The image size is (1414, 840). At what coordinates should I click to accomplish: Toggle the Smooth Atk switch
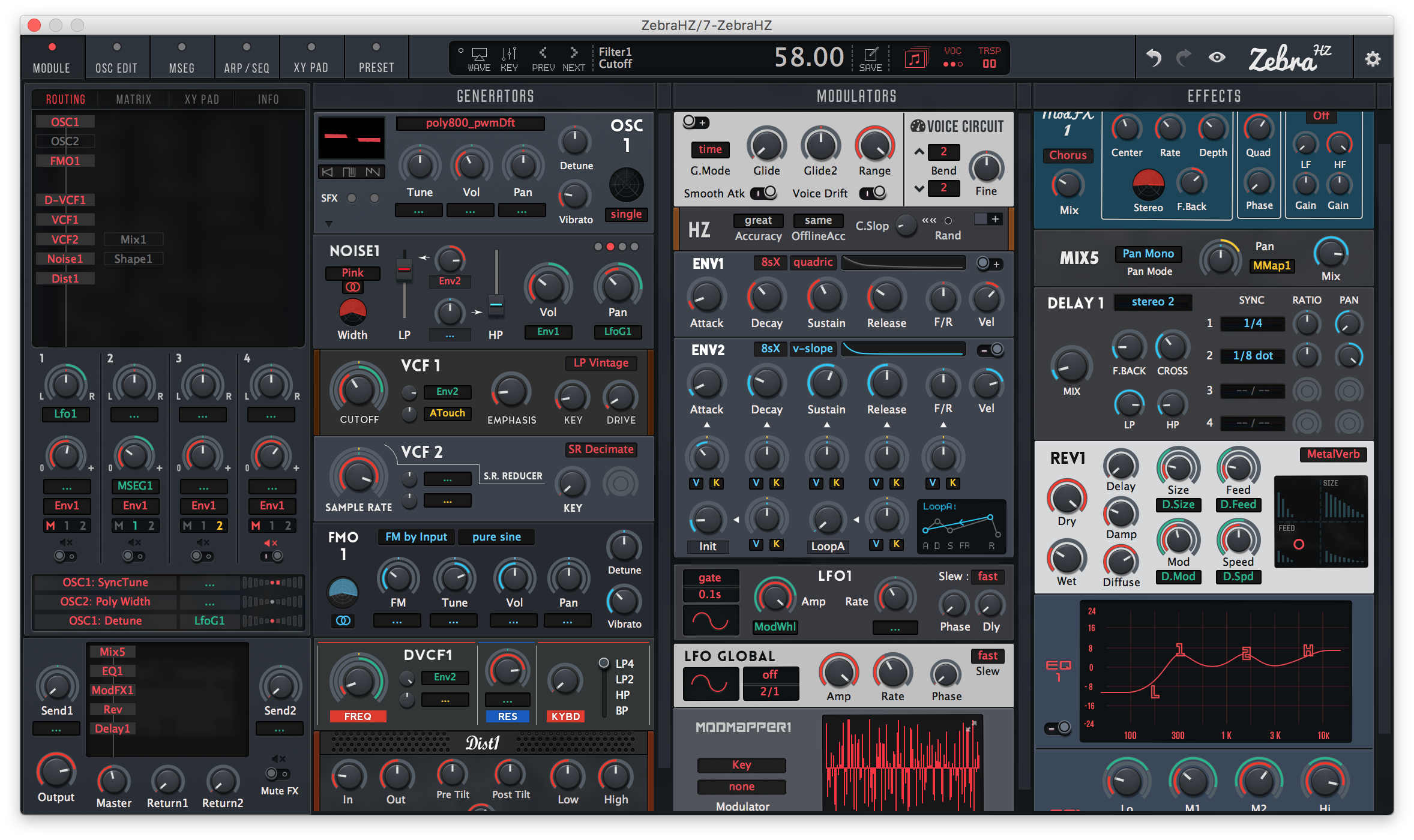[x=763, y=193]
